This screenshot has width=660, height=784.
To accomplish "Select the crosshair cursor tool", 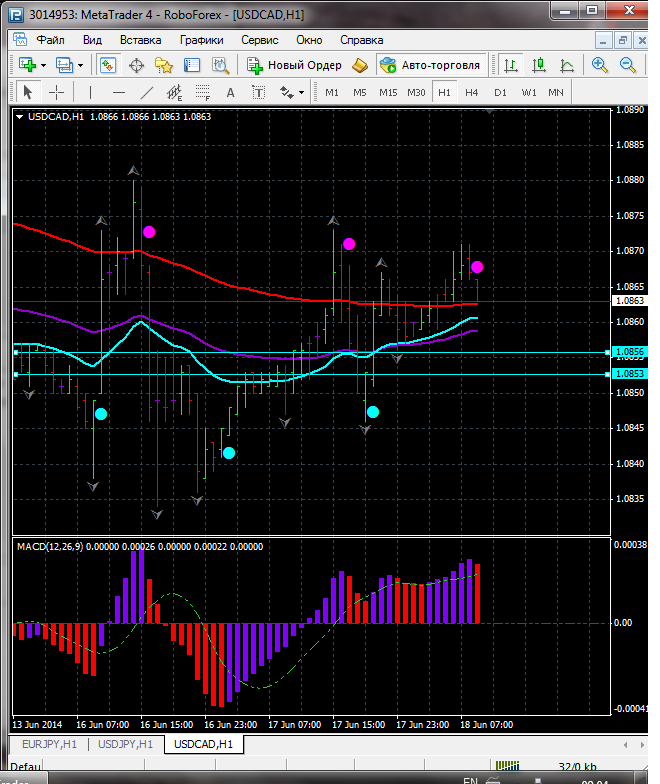I will tap(57, 92).
